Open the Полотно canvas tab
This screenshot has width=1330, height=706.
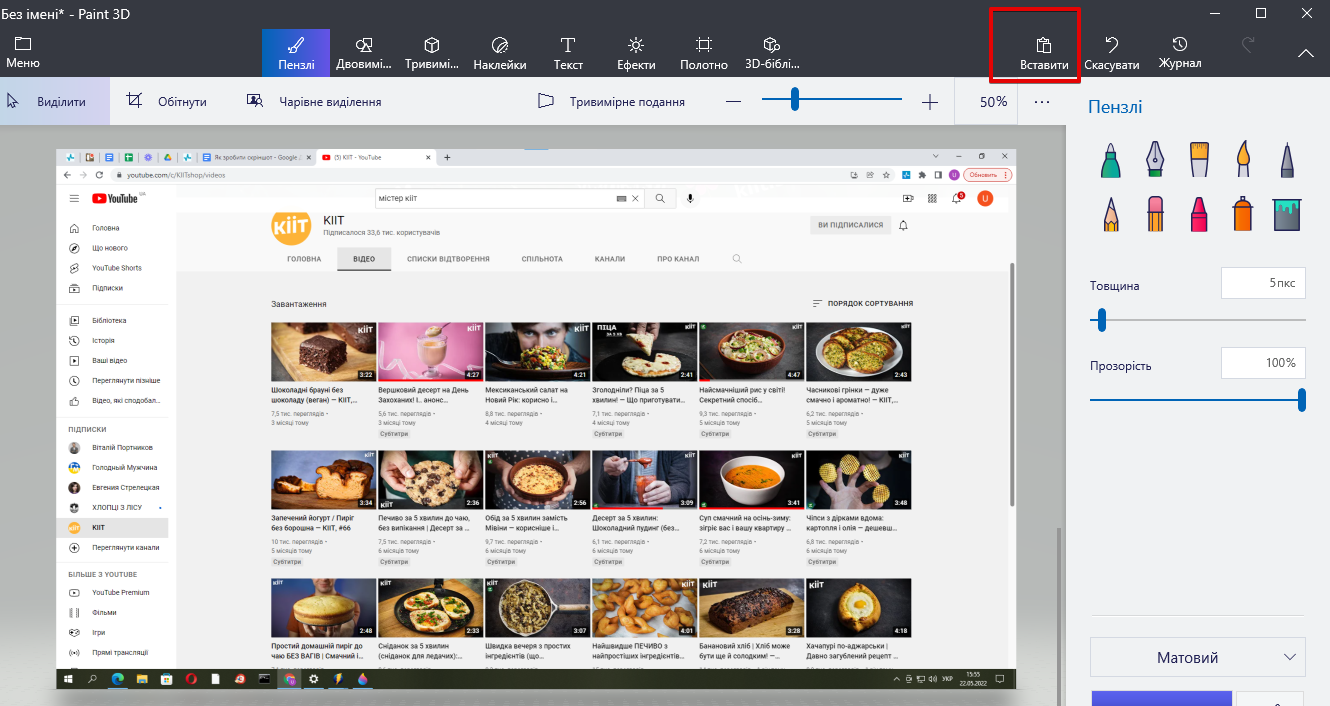pos(704,52)
